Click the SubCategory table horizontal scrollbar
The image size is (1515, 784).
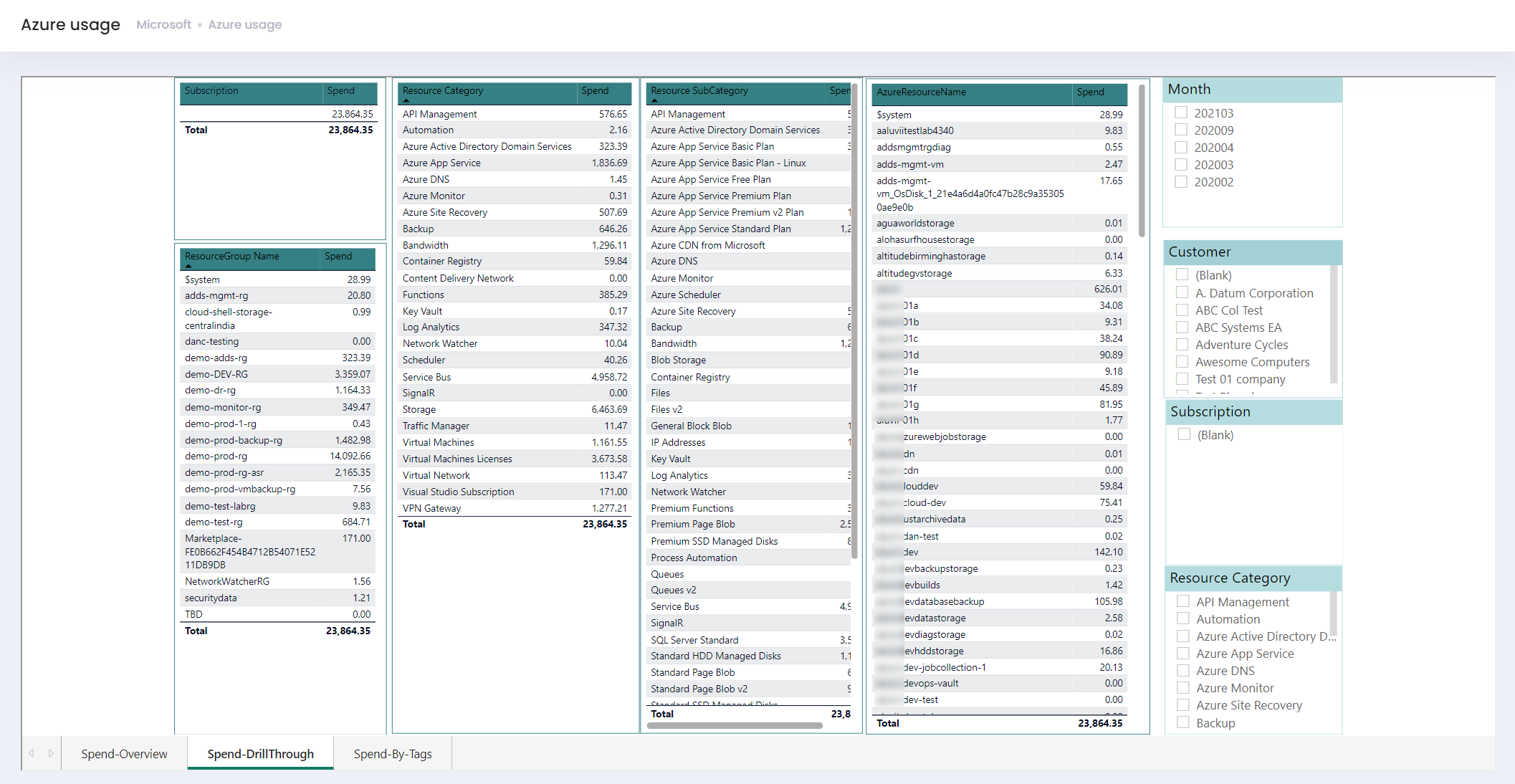point(735,725)
